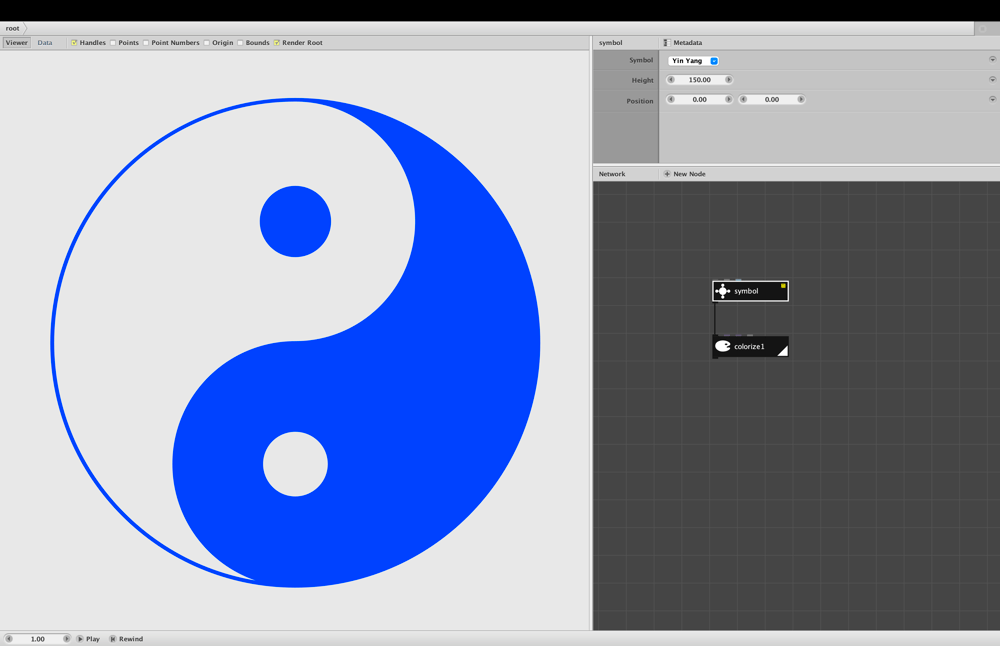Increase first Position value

click(728, 99)
